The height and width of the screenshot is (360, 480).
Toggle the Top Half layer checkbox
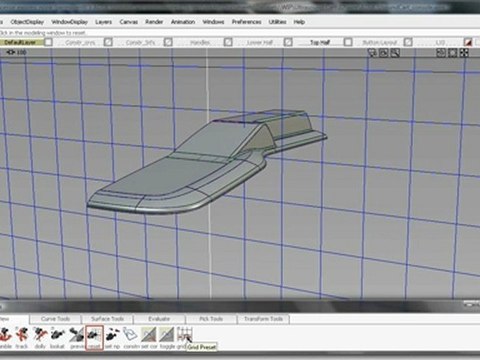(x=348, y=42)
